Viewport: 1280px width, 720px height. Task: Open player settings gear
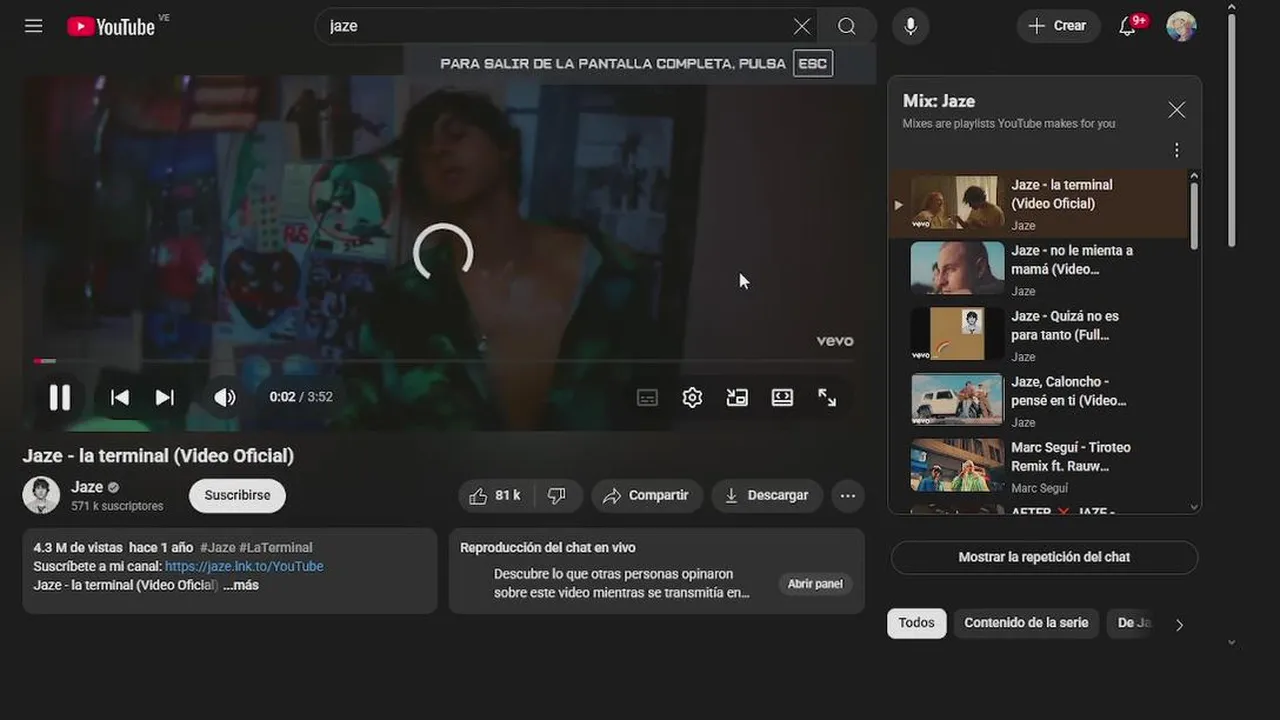point(692,397)
